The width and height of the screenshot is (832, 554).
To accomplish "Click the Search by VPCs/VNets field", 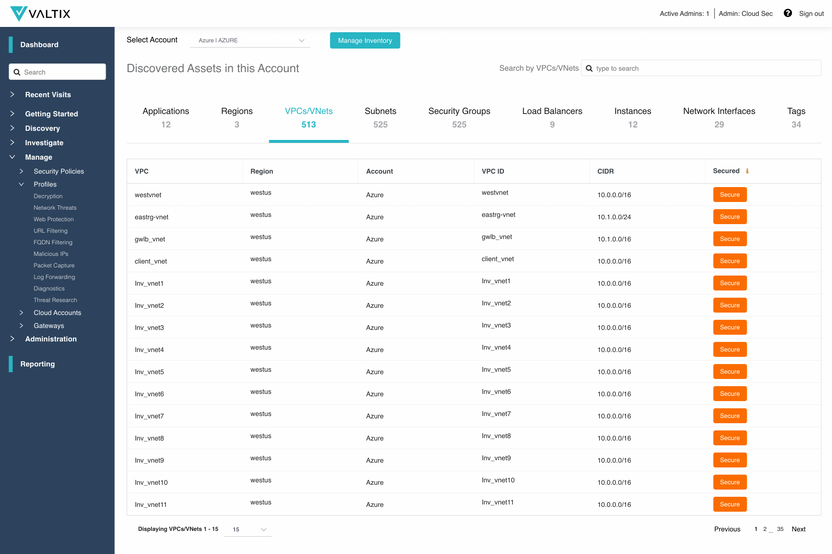I will pyautogui.click(x=701, y=68).
